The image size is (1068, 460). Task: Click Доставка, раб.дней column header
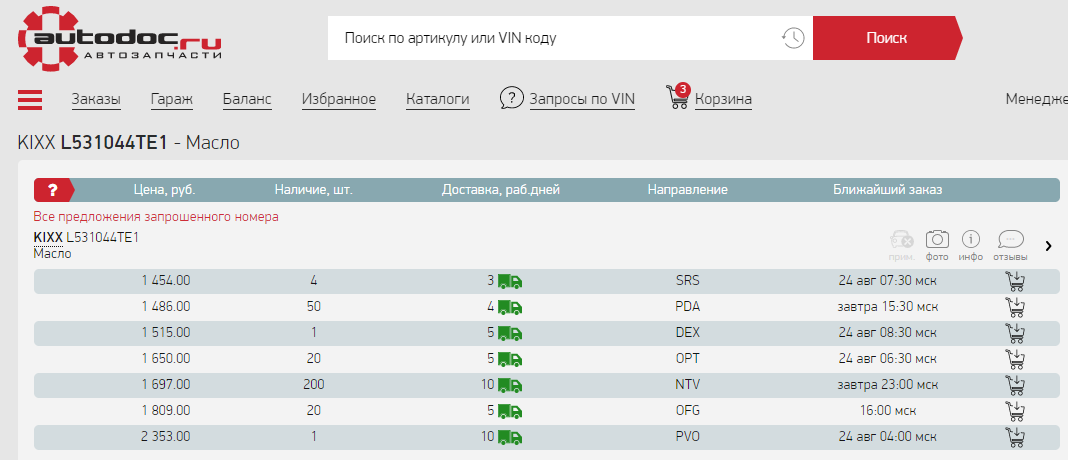coord(501,190)
